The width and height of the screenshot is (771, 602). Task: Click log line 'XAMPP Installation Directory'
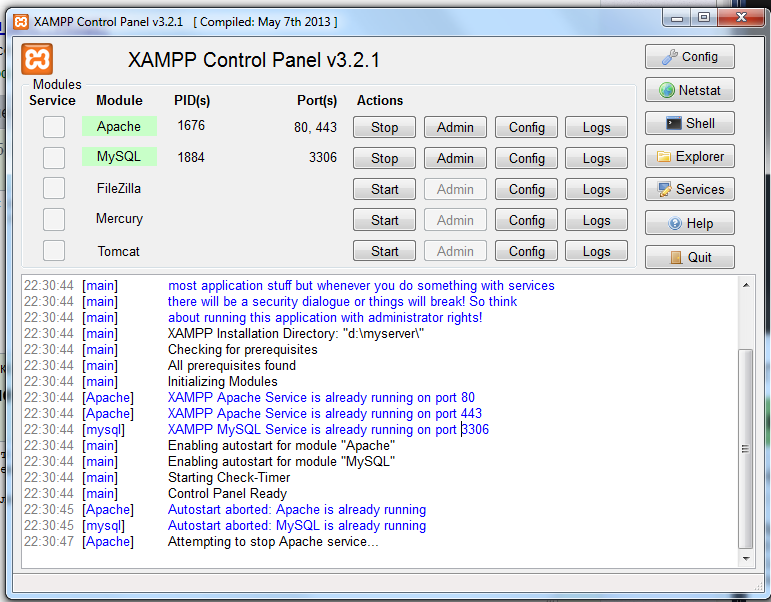pos(296,333)
